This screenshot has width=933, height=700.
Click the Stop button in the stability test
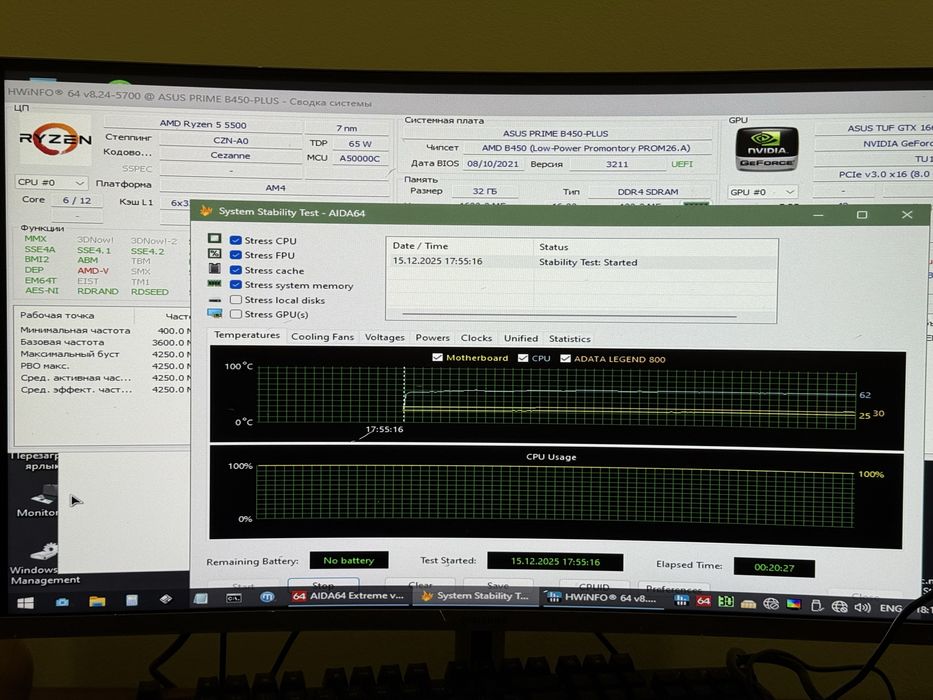click(x=323, y=583)
